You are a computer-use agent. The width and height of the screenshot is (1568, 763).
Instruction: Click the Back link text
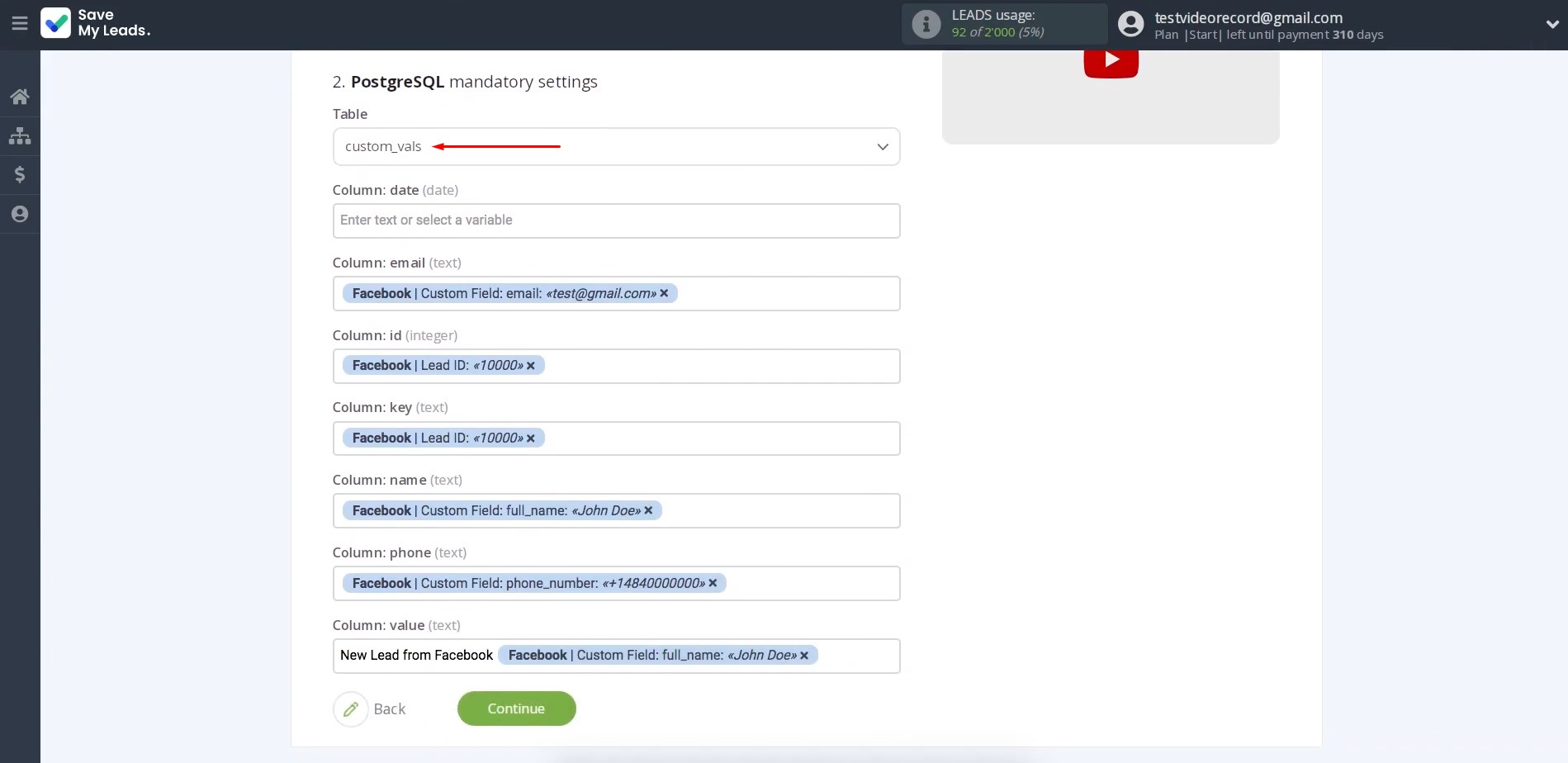[389, 709]
